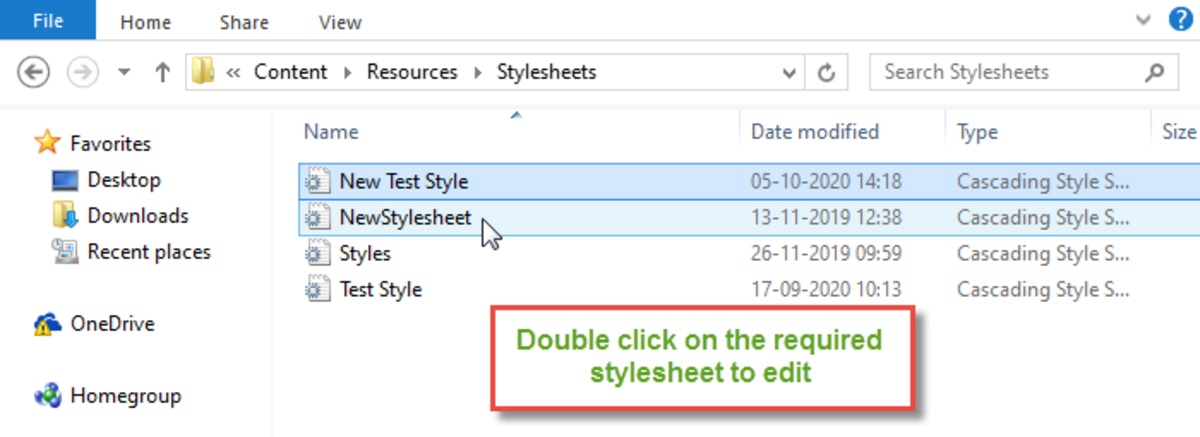Select the New Test Style file
Image resolution: width=1200 pixels, height=437 pixels.
click(x=404, y=182)
